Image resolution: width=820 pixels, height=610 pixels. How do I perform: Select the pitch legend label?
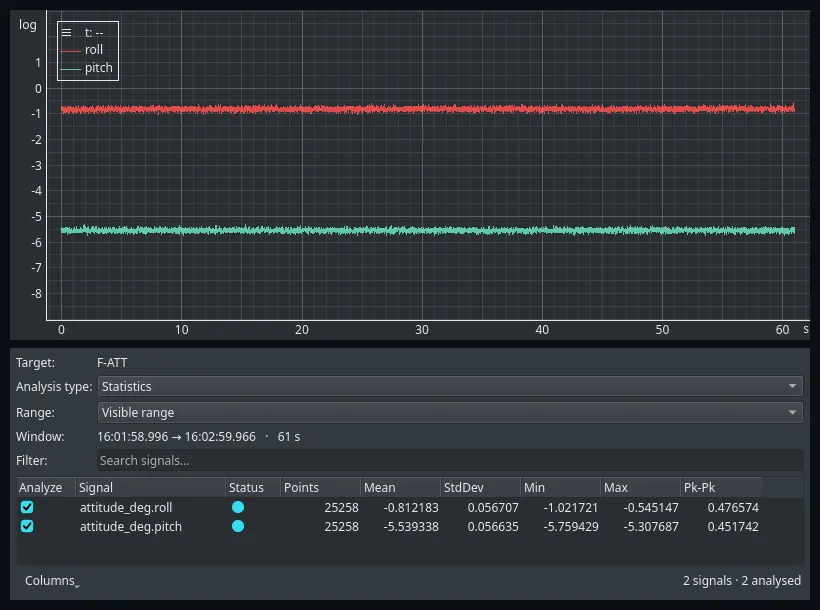coord(98,67)
